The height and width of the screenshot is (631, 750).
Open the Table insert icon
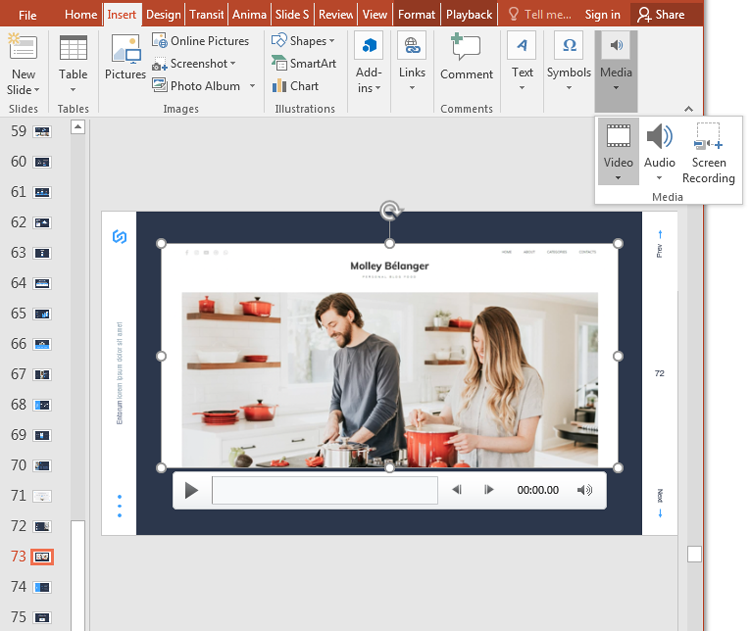(x=73, y=48)
